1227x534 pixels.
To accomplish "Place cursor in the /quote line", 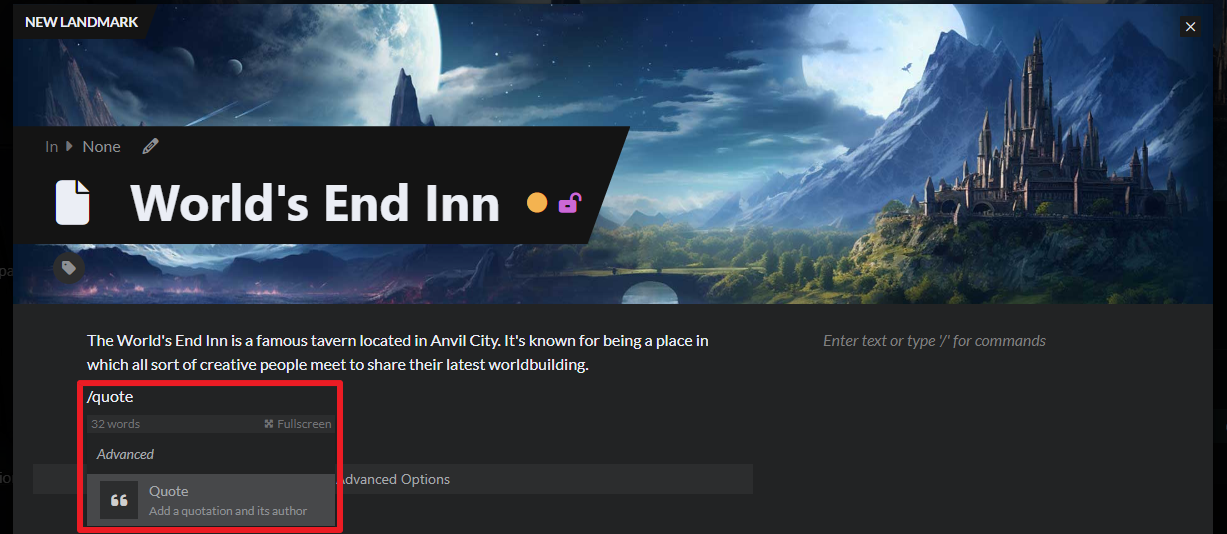I will [x=211, y=397].
